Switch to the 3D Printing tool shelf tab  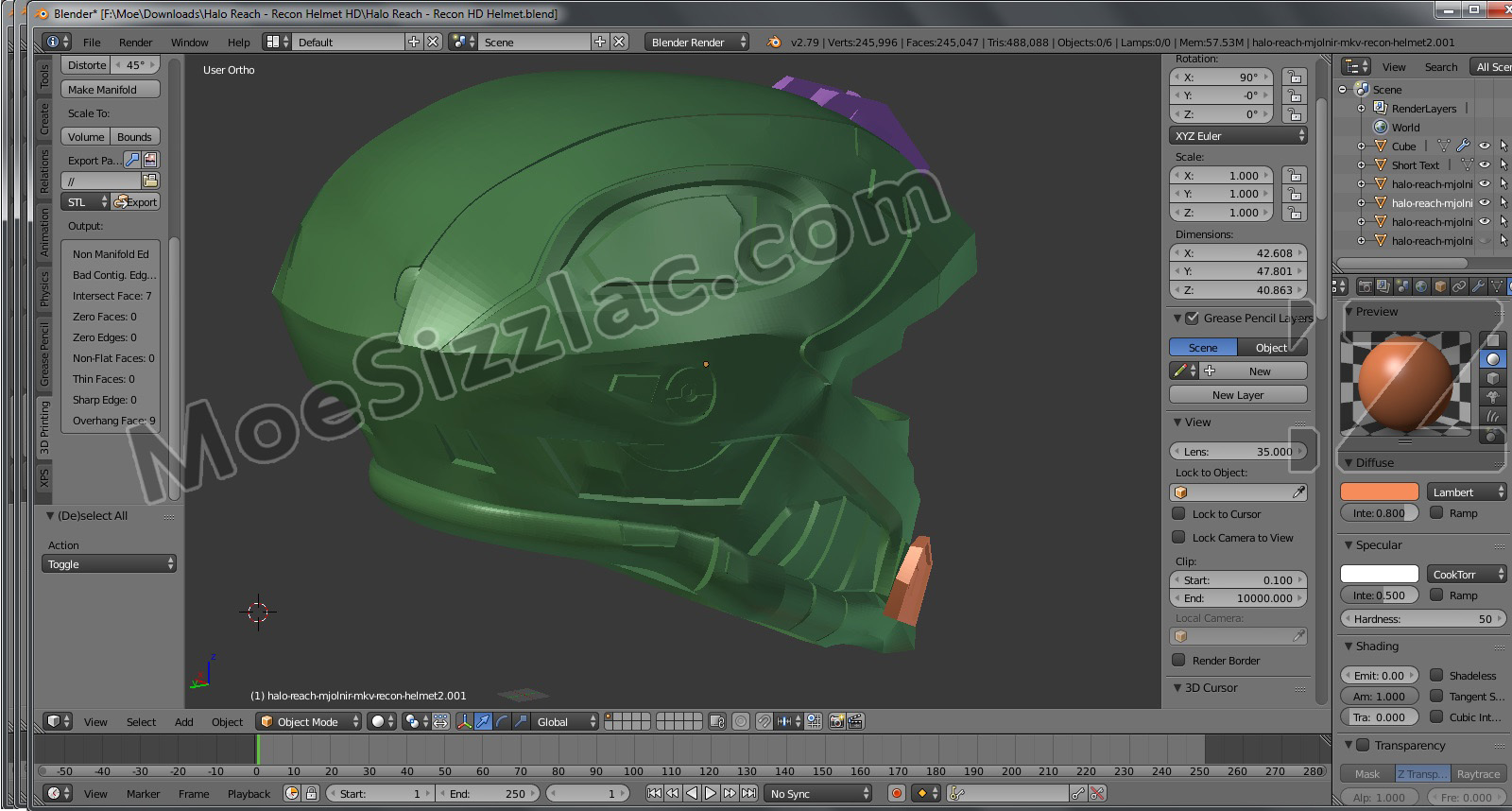[44, 427]
